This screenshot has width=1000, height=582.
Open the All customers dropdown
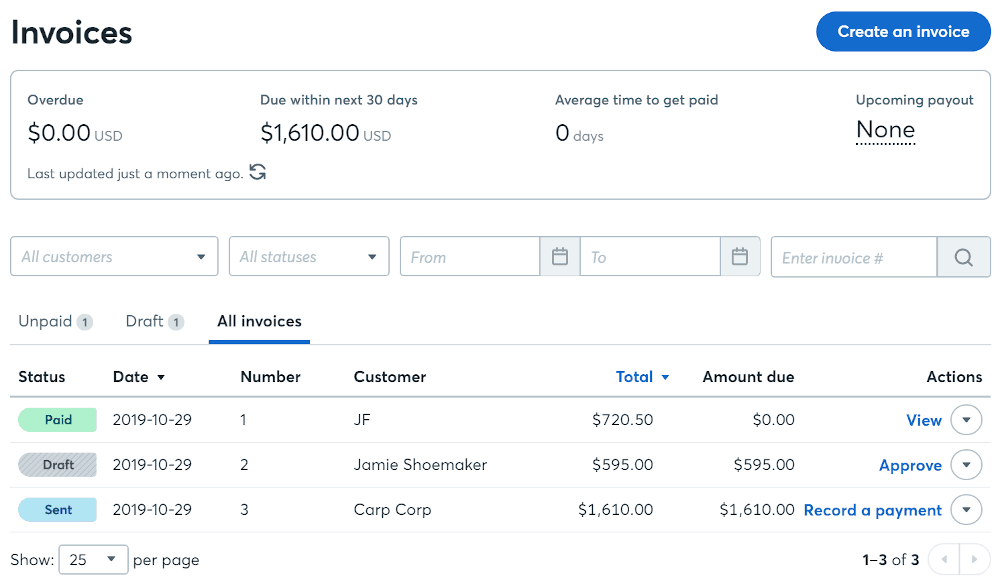point(114,257)
